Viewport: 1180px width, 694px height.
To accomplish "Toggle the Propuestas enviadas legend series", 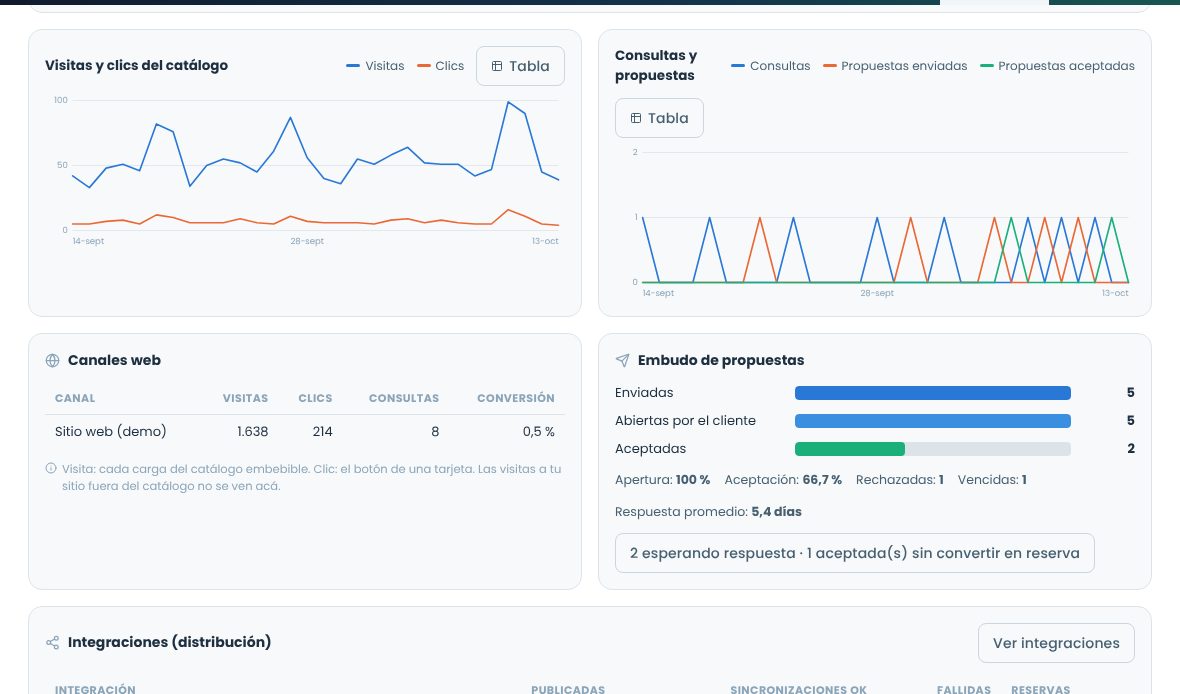I will point(896,66).
